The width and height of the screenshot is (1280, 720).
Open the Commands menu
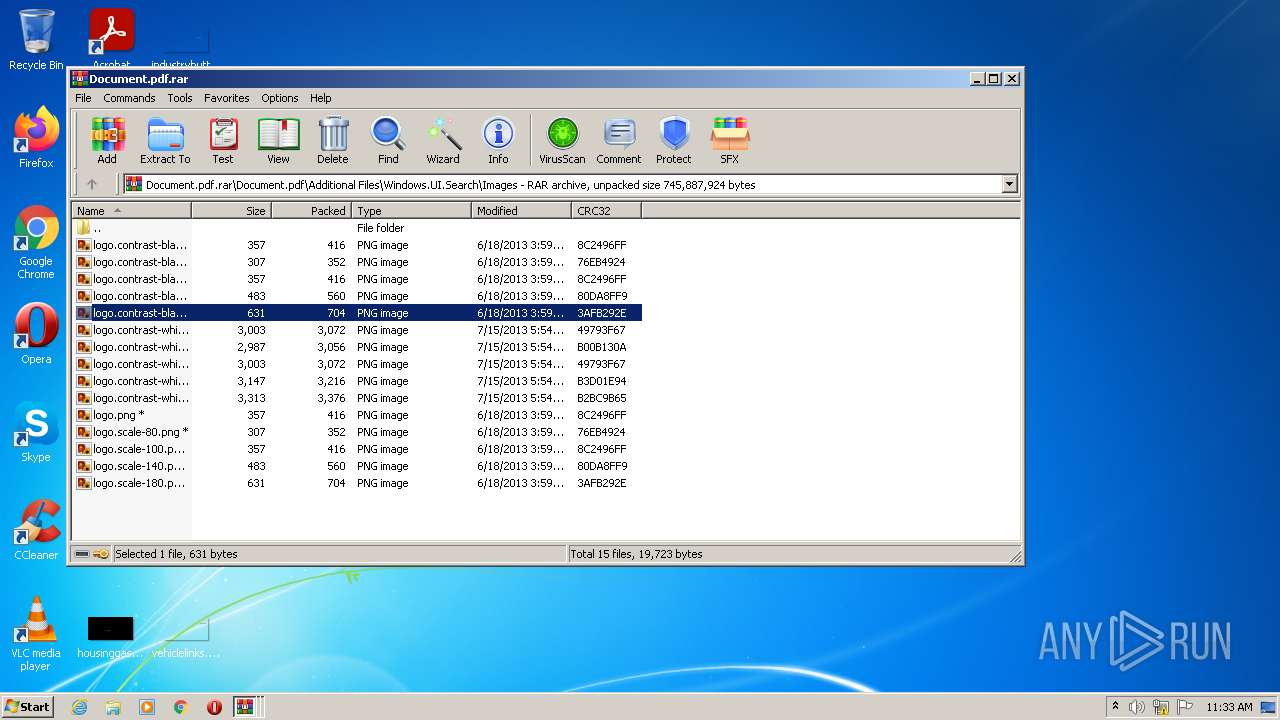coord(129,98)
